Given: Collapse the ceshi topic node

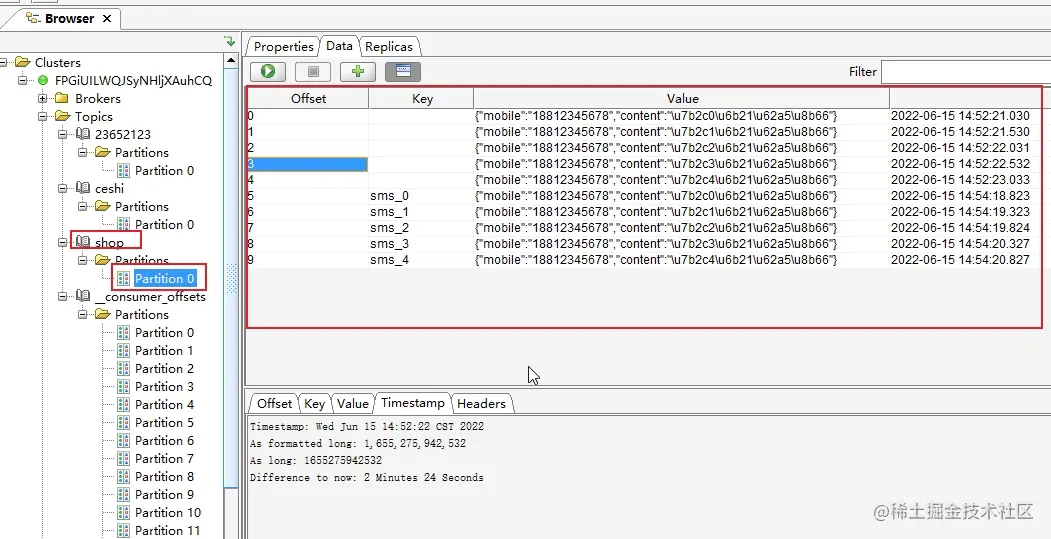Looking at the screenshot, I should coord(63,188).
